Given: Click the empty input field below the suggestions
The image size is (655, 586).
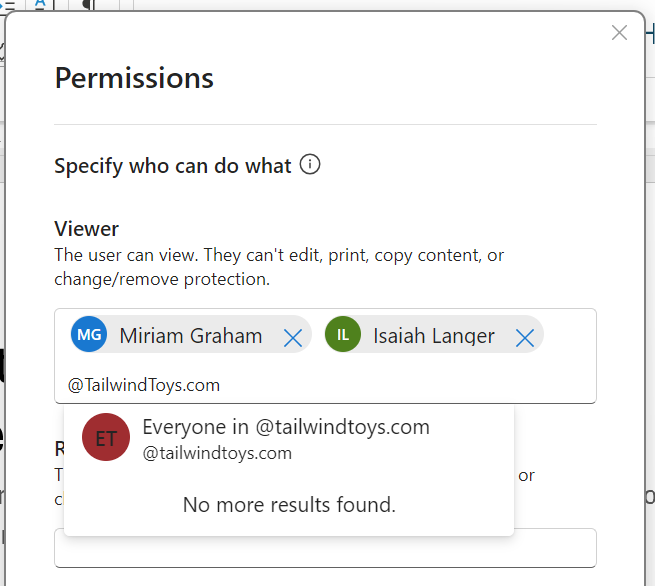Looking at the screenshot, I should point(325,549).
